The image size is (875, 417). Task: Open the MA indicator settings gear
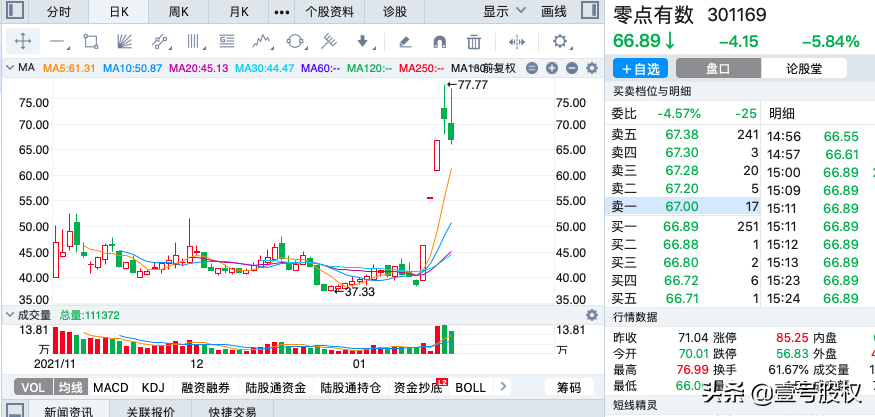click(592, 69)
